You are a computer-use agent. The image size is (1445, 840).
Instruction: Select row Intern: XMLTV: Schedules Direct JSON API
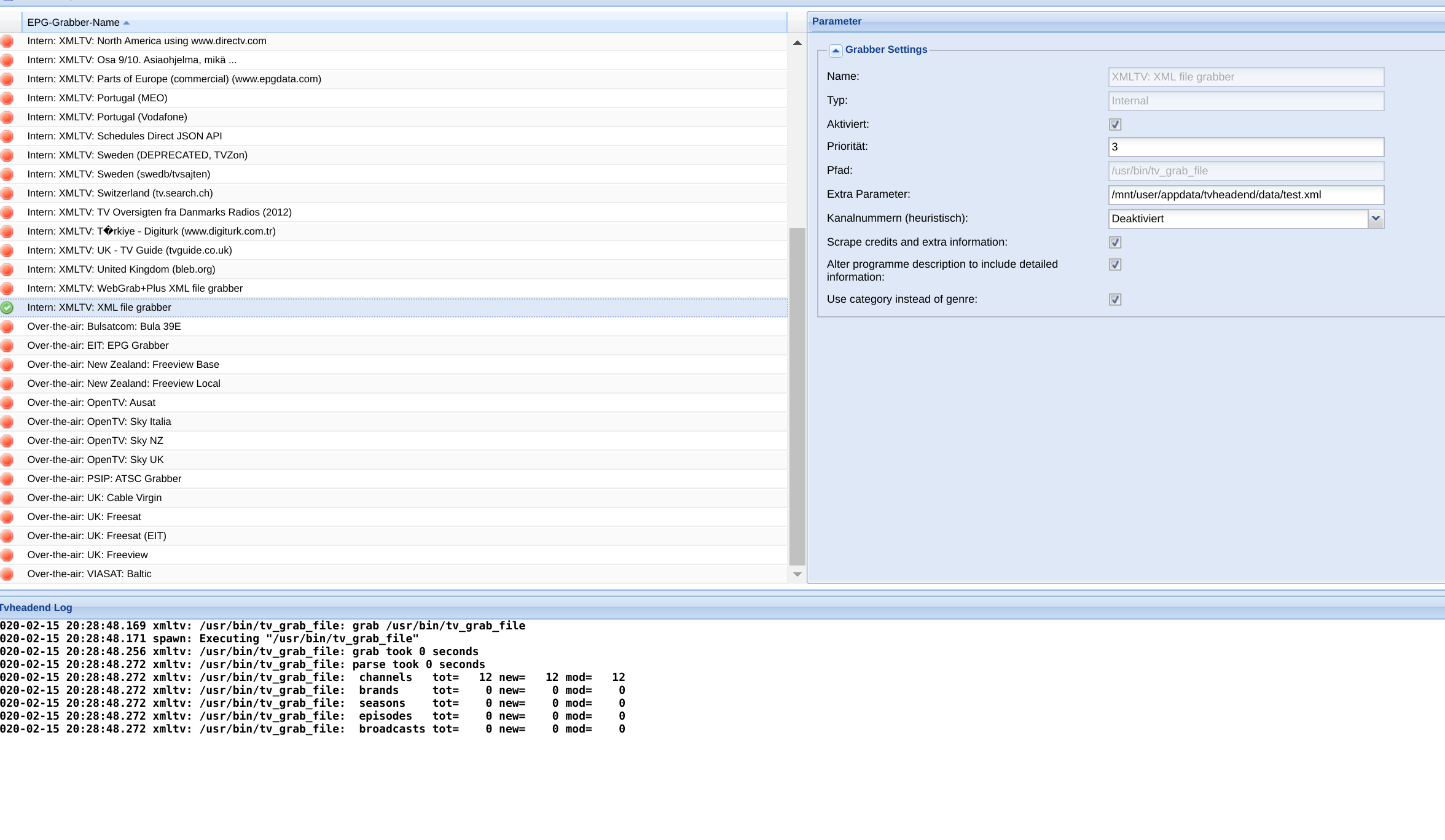click(x=394, y=136)
